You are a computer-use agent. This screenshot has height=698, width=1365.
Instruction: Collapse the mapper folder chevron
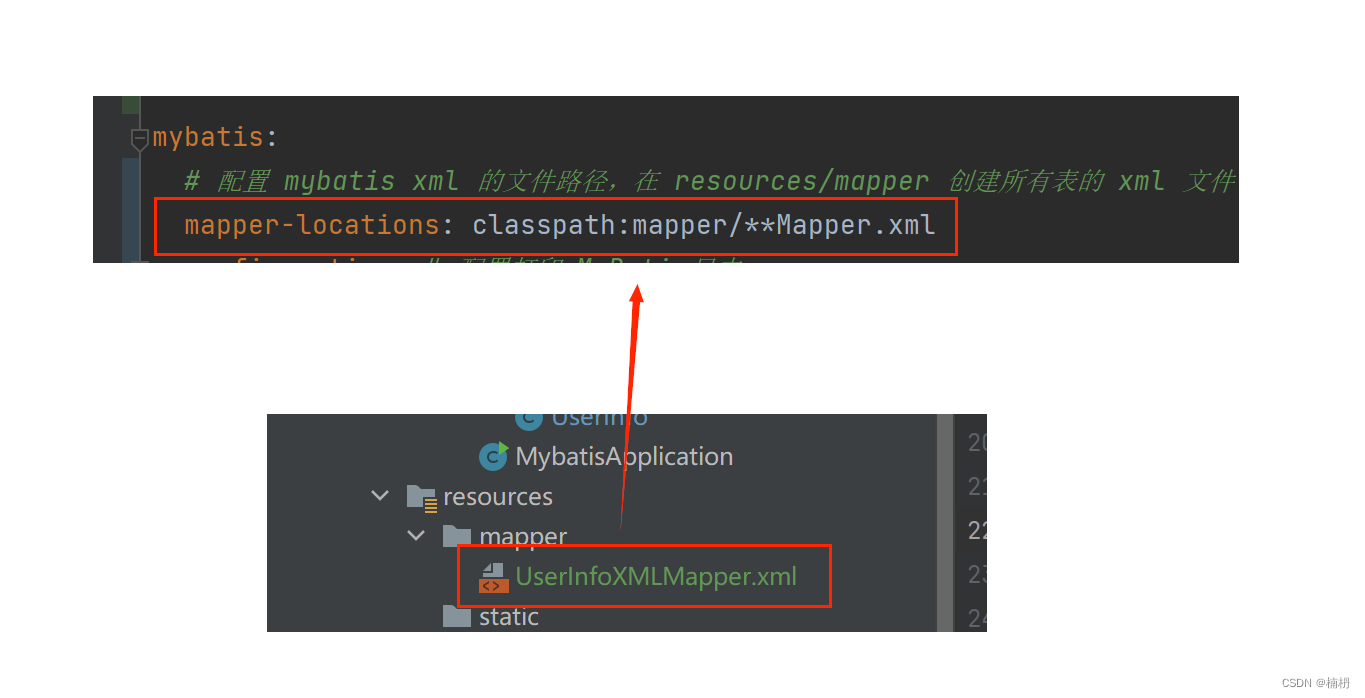(x=416, y=535)
